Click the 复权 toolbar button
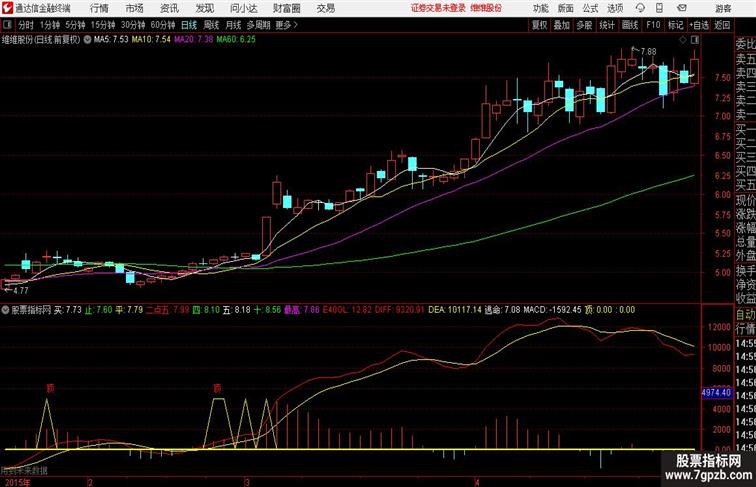The image size is (756, 487). [x=539, y=25]
